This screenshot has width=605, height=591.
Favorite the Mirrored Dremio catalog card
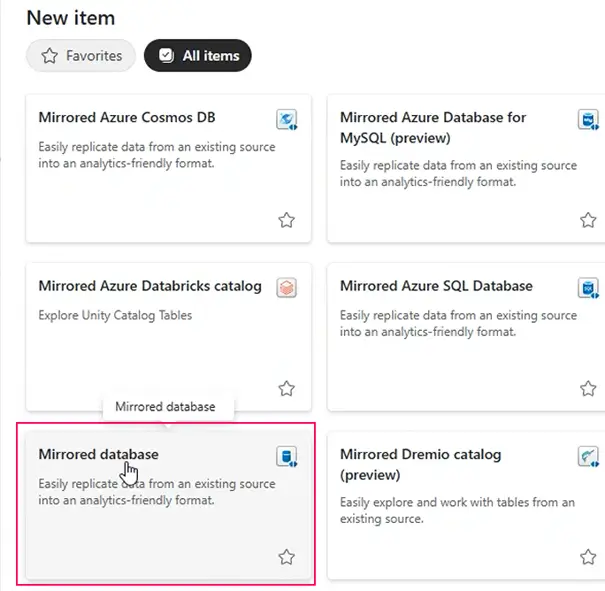588,557
